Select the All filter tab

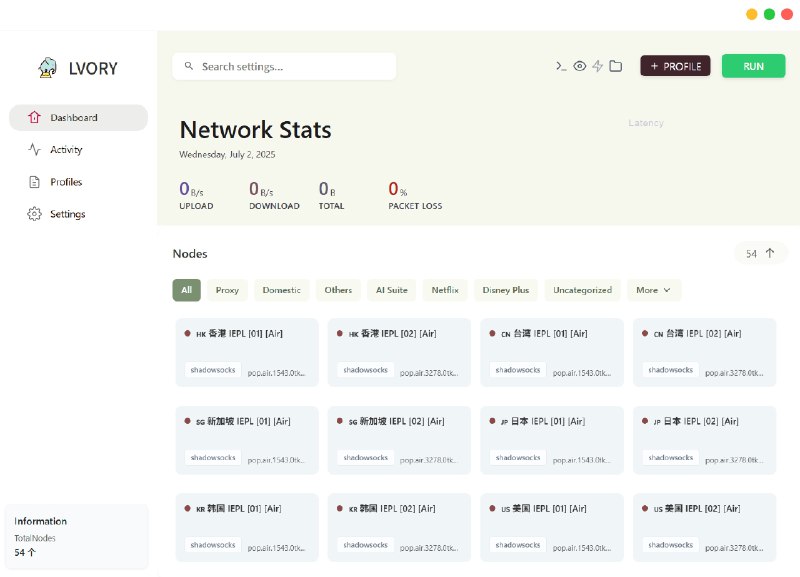pos(186,290)
